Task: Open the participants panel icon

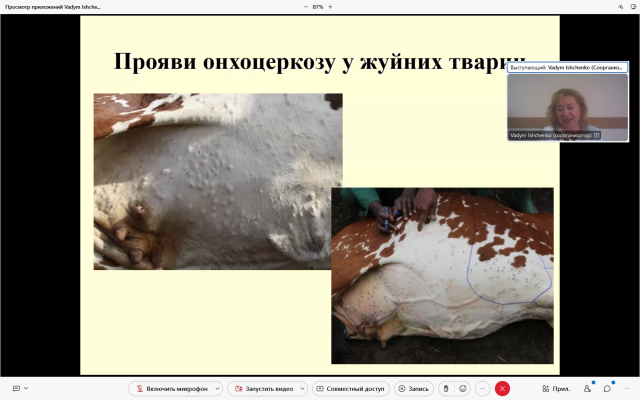Action: (x=587, y=389)
